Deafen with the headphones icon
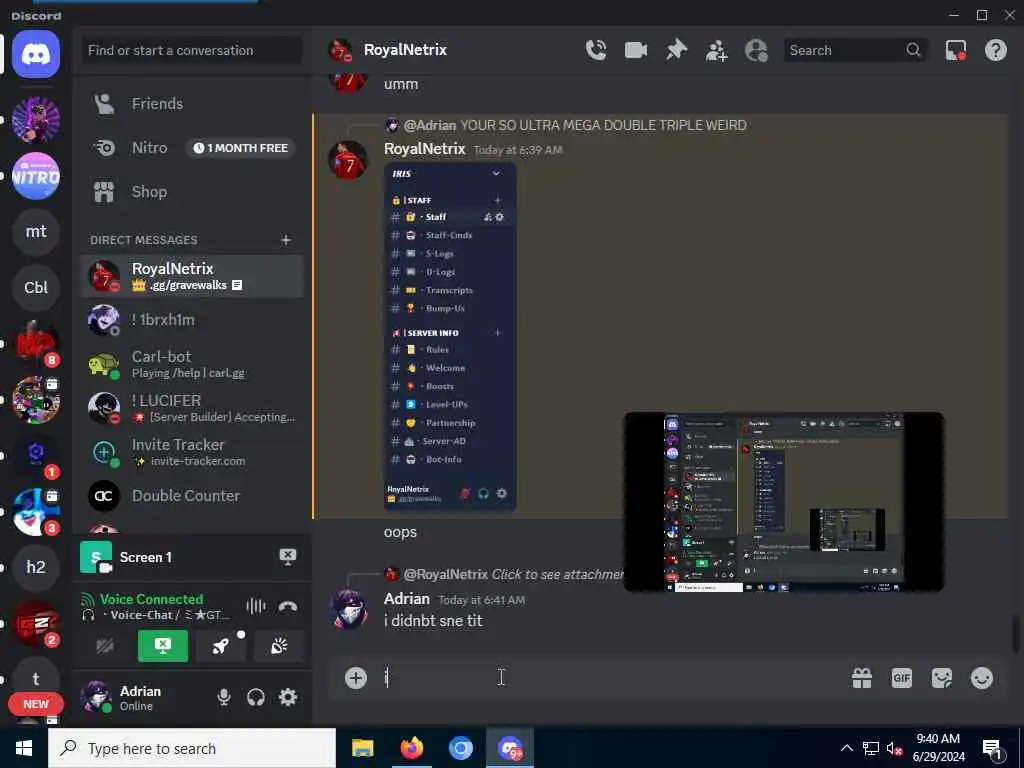This screenshot has height=768, width=1024. coord(256,697)
